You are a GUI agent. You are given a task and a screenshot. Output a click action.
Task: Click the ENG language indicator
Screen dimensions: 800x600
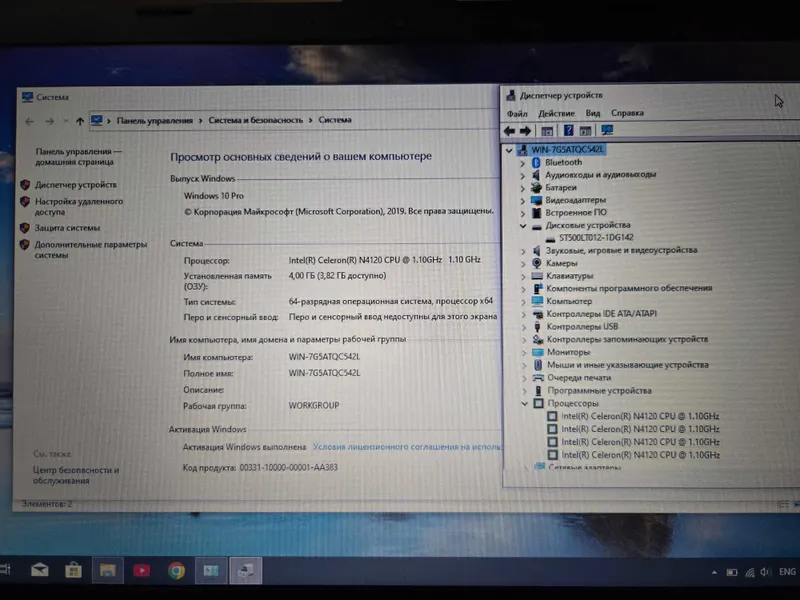pos(787,571)
